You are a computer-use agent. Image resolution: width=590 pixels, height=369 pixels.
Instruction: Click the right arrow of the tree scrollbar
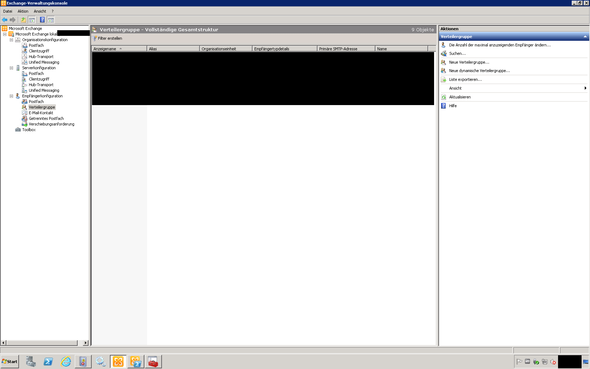[85, 343]
